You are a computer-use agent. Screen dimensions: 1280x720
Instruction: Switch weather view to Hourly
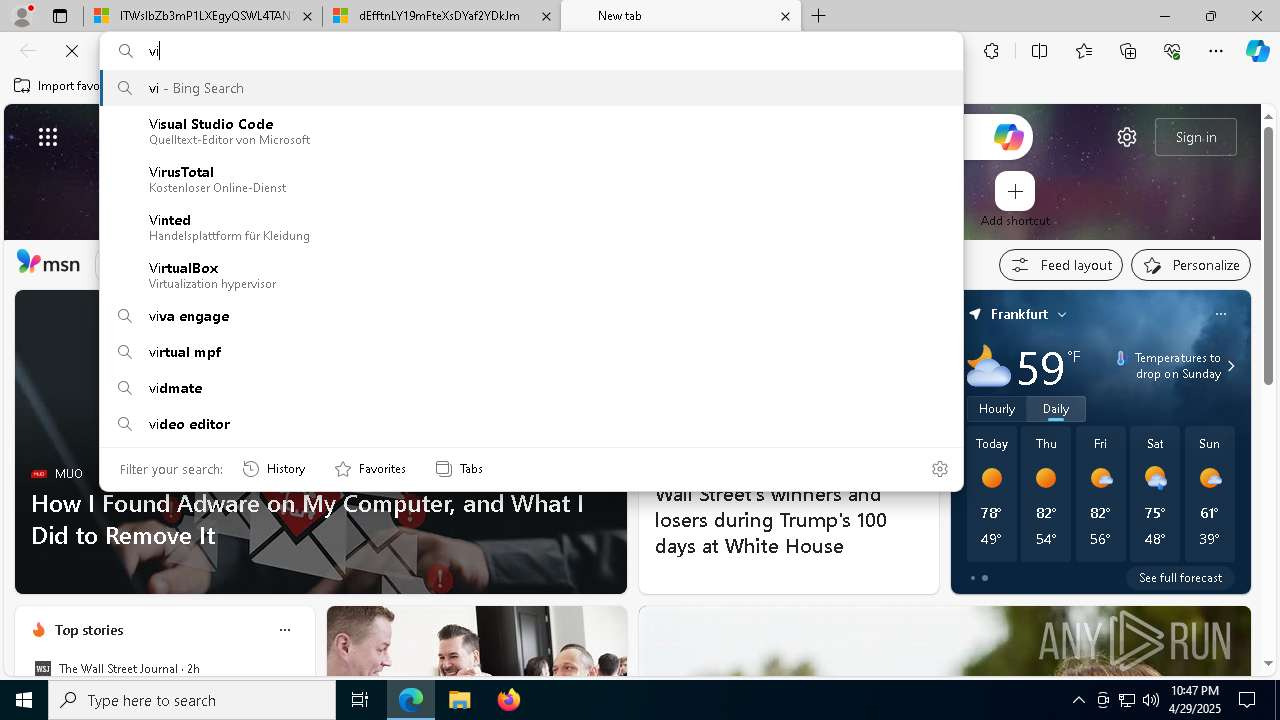[997, 408]
